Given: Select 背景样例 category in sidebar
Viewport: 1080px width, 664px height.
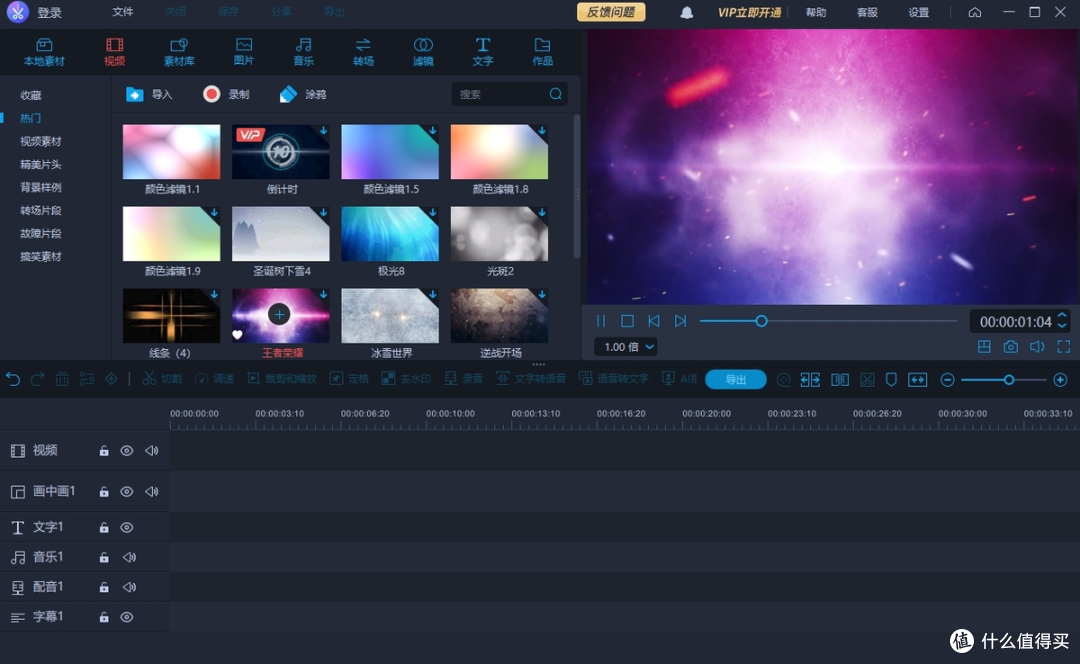Looking at the screenshot, I should pyautogui.click(x=41, y=187).
